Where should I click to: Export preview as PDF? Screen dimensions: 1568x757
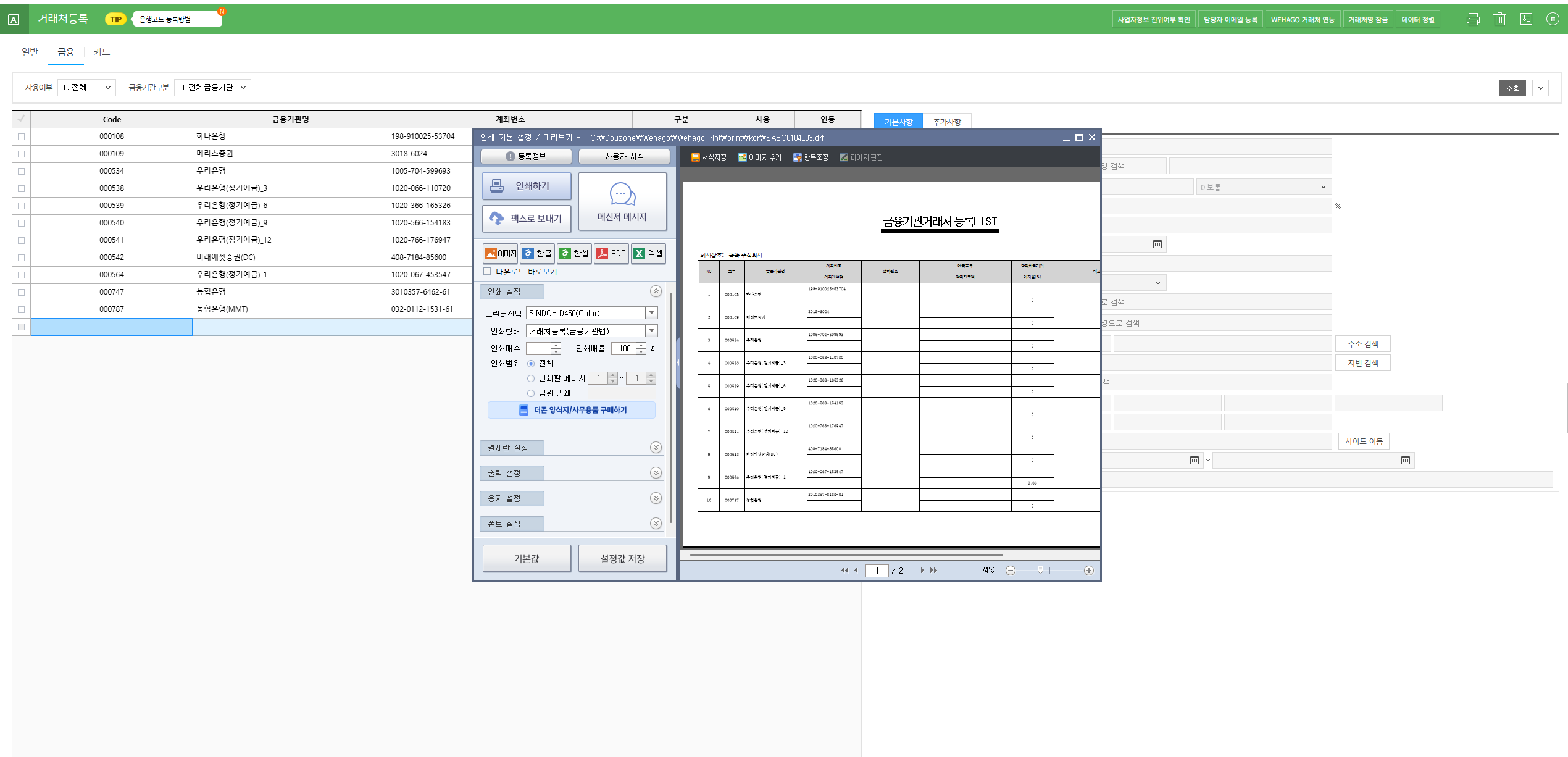[611, 253]
